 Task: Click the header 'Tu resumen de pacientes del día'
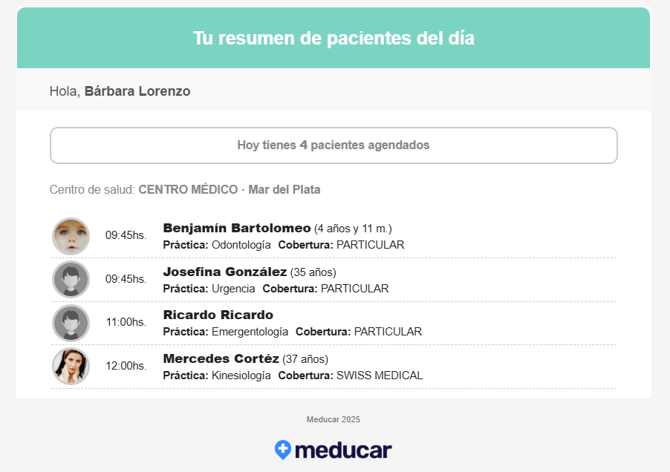pos(333,38)
